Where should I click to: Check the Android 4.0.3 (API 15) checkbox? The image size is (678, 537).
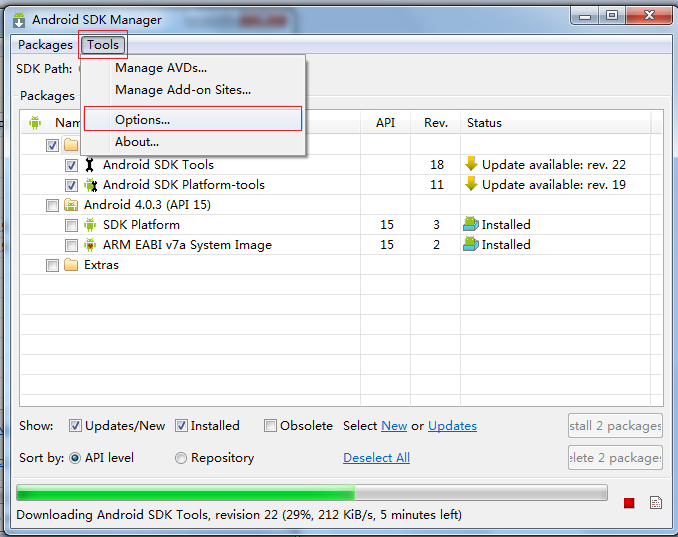pos(52,205)
